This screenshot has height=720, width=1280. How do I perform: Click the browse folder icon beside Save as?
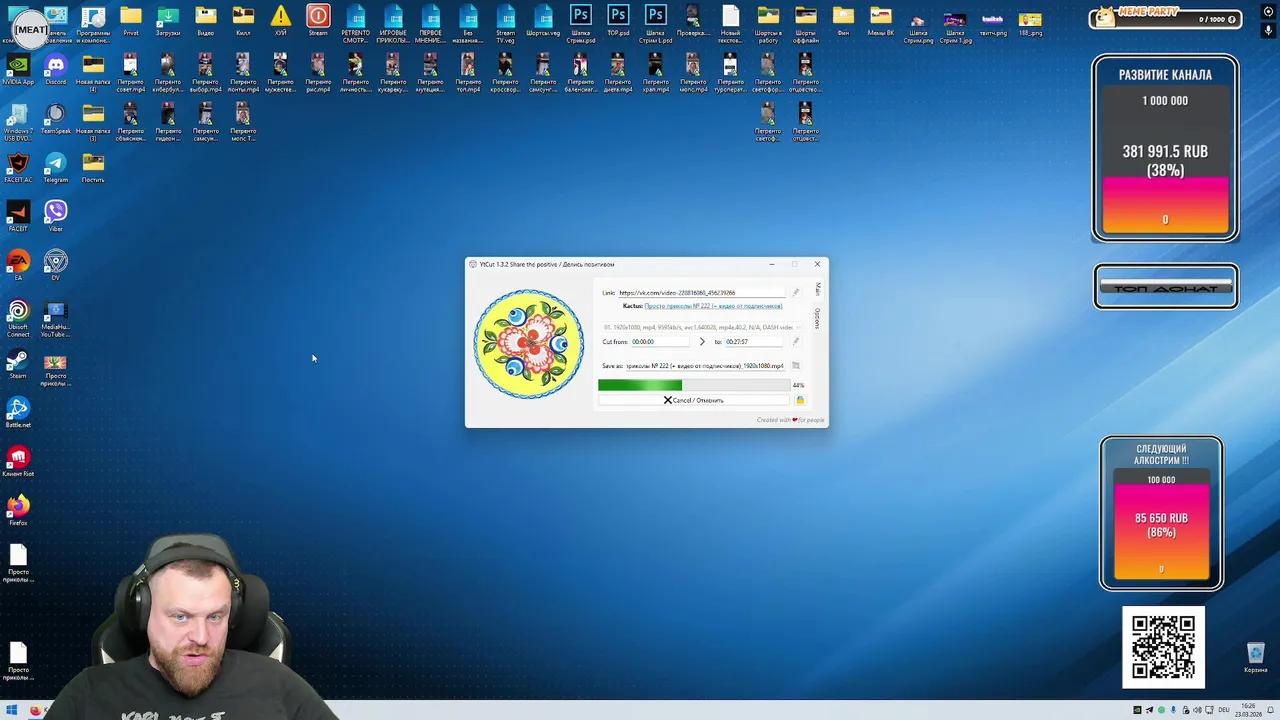point(796,366)
